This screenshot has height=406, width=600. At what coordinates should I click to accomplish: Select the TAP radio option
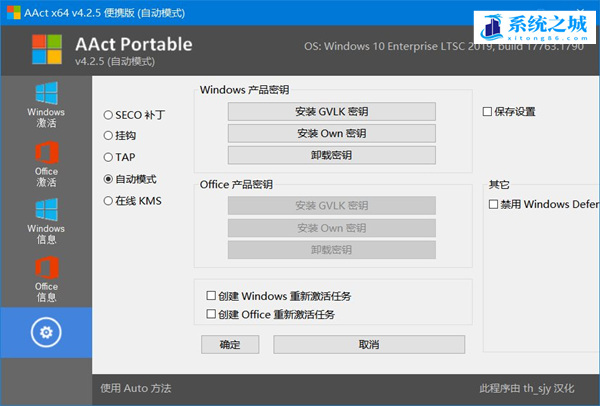(x=108, y=157)
